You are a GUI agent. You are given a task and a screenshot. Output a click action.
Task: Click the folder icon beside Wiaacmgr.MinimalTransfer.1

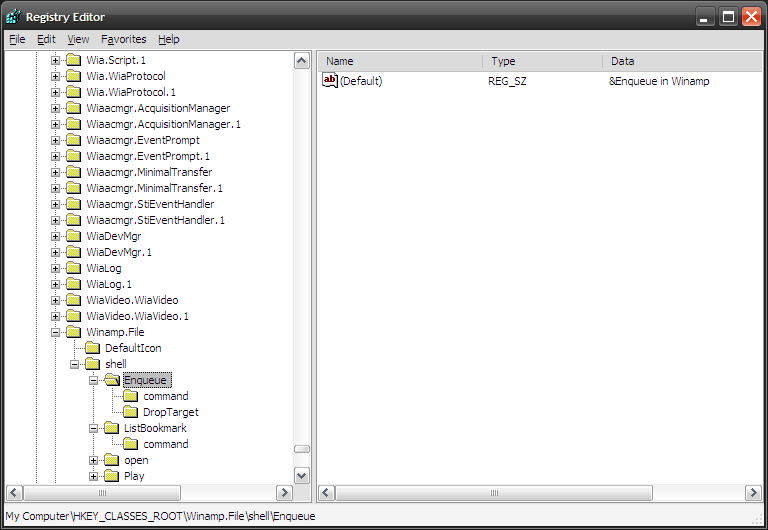point(73,188)
